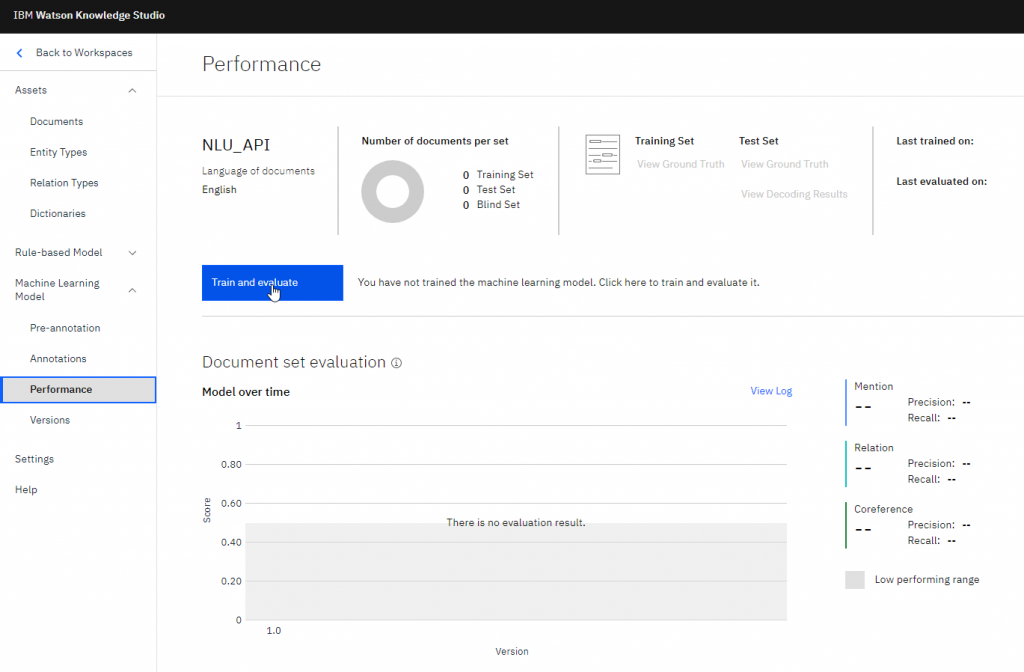
Task: Click the Coreference score label
Action: click(884, 509)
